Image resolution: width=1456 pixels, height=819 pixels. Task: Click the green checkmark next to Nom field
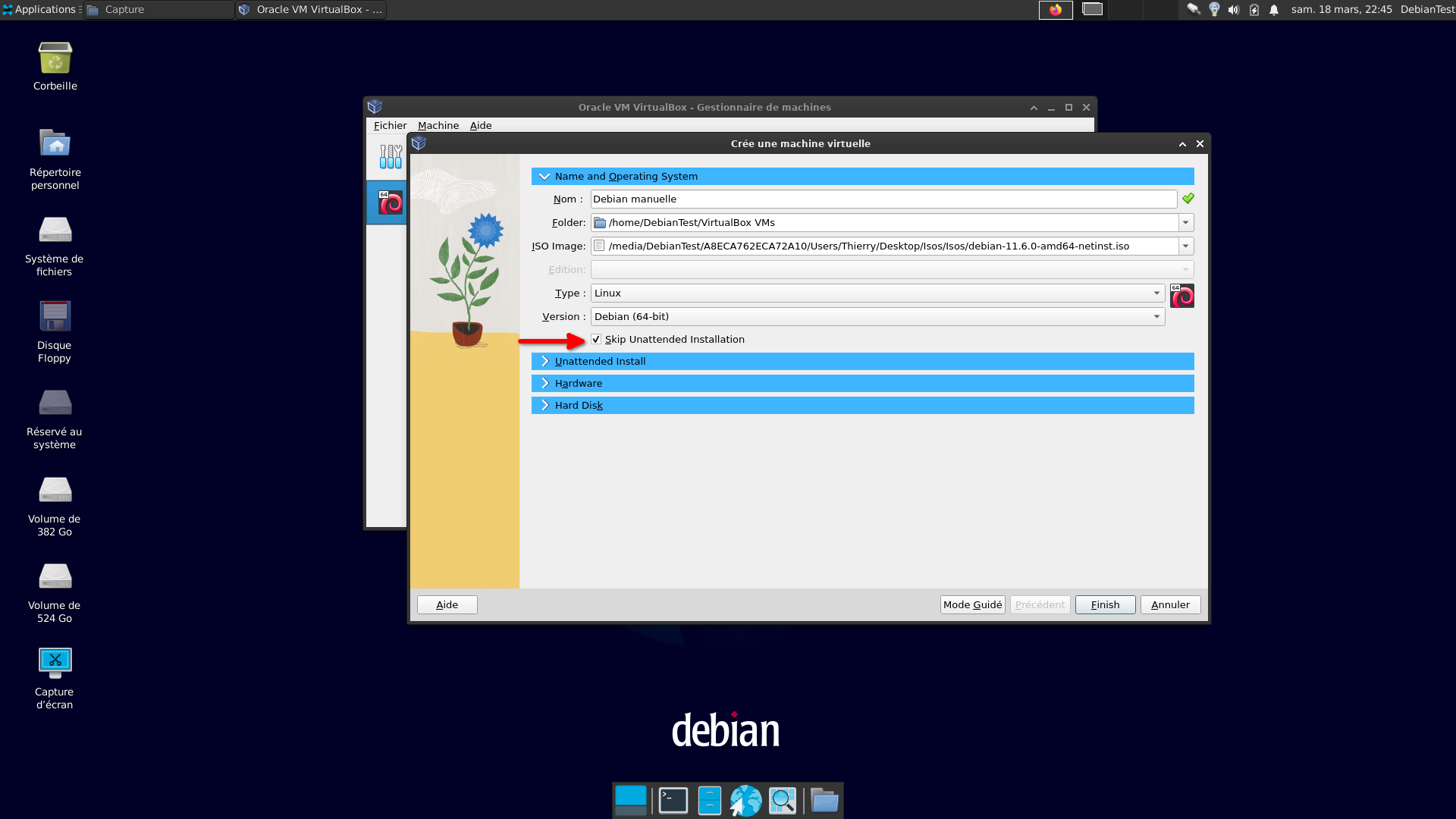pos(1188,199)
